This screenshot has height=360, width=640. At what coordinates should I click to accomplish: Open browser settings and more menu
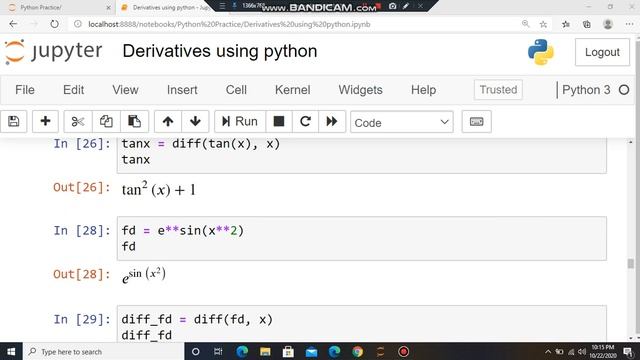point(629,24)
